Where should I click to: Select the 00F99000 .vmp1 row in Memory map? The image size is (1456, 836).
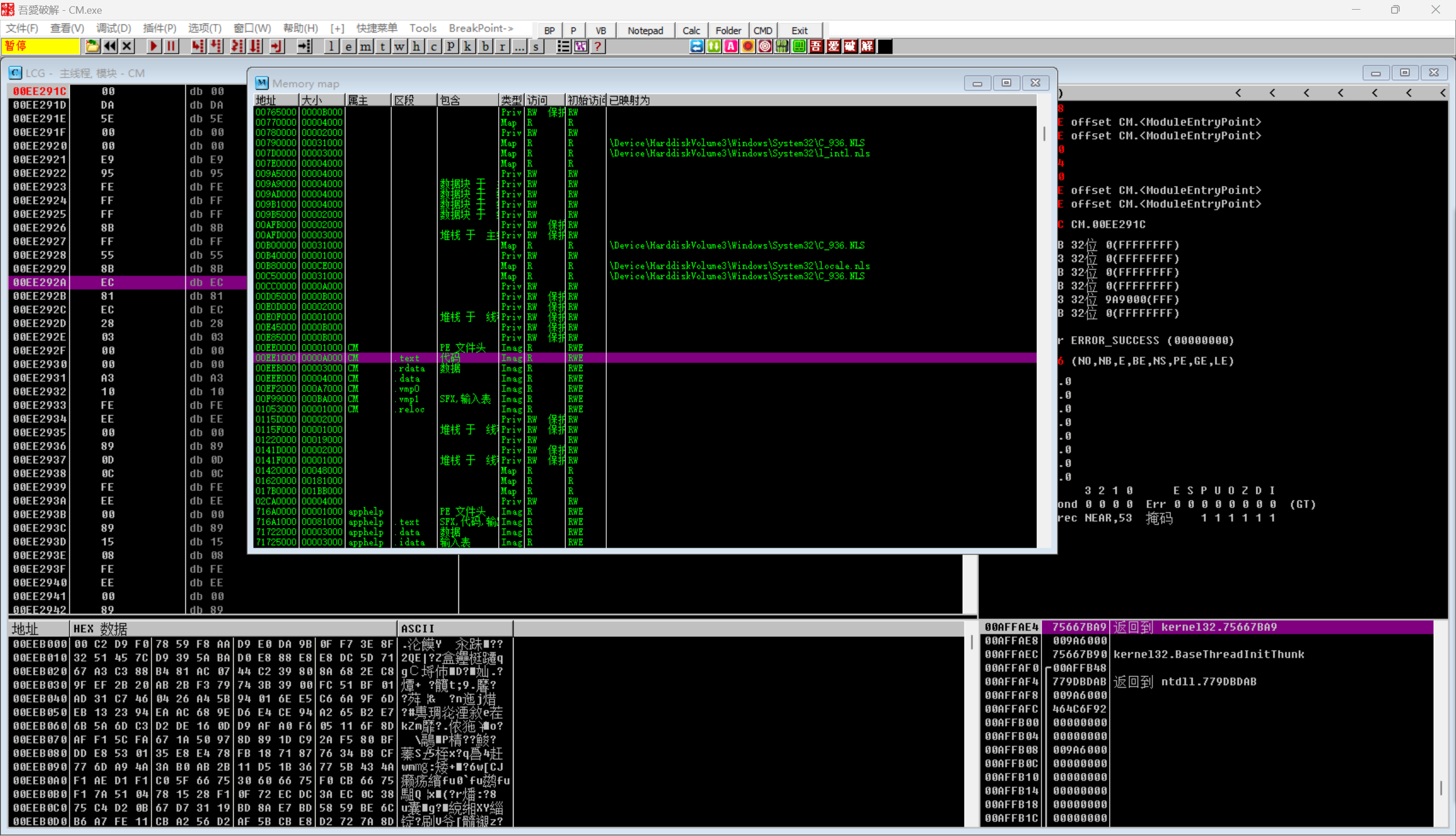645,399
